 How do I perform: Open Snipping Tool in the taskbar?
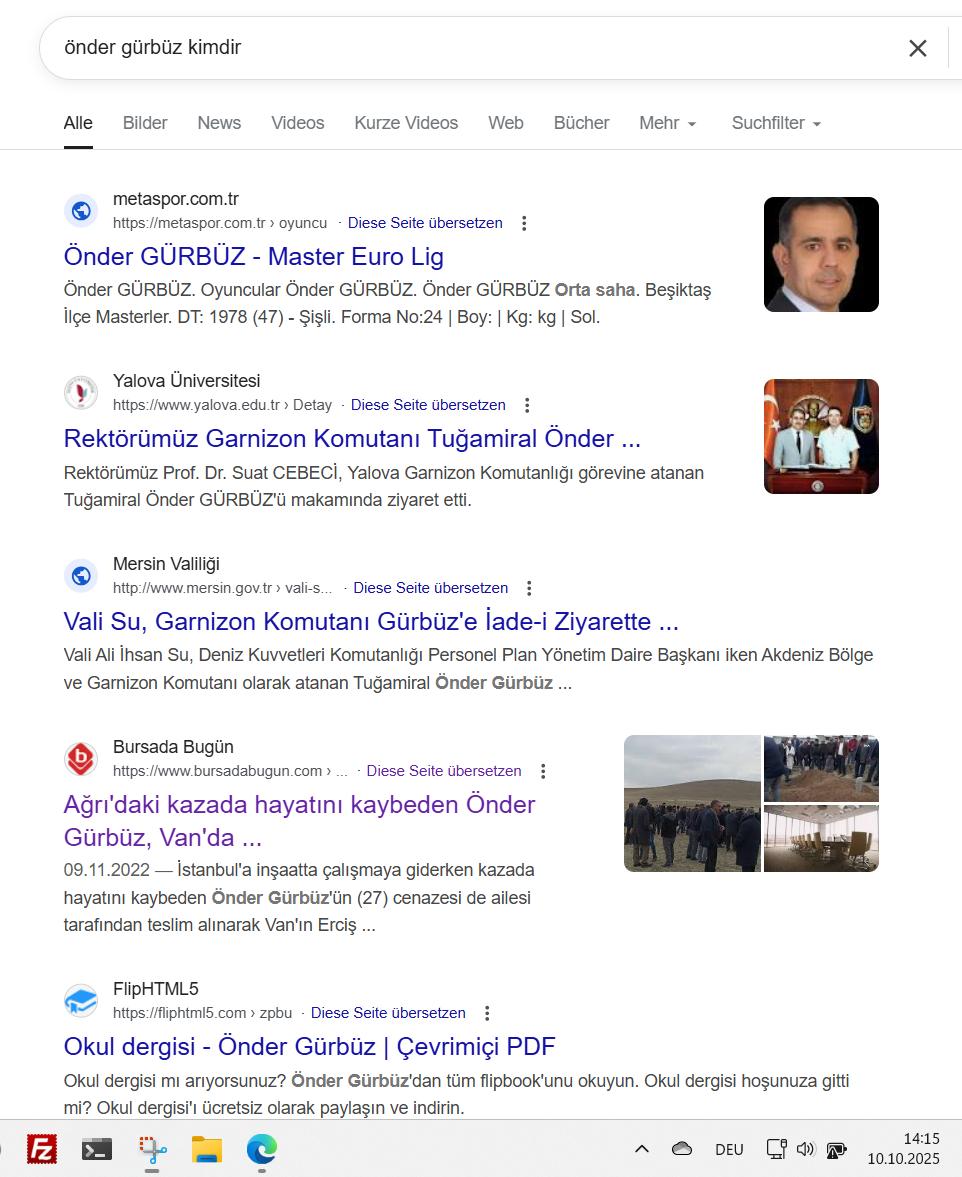tap(152, 1149)
